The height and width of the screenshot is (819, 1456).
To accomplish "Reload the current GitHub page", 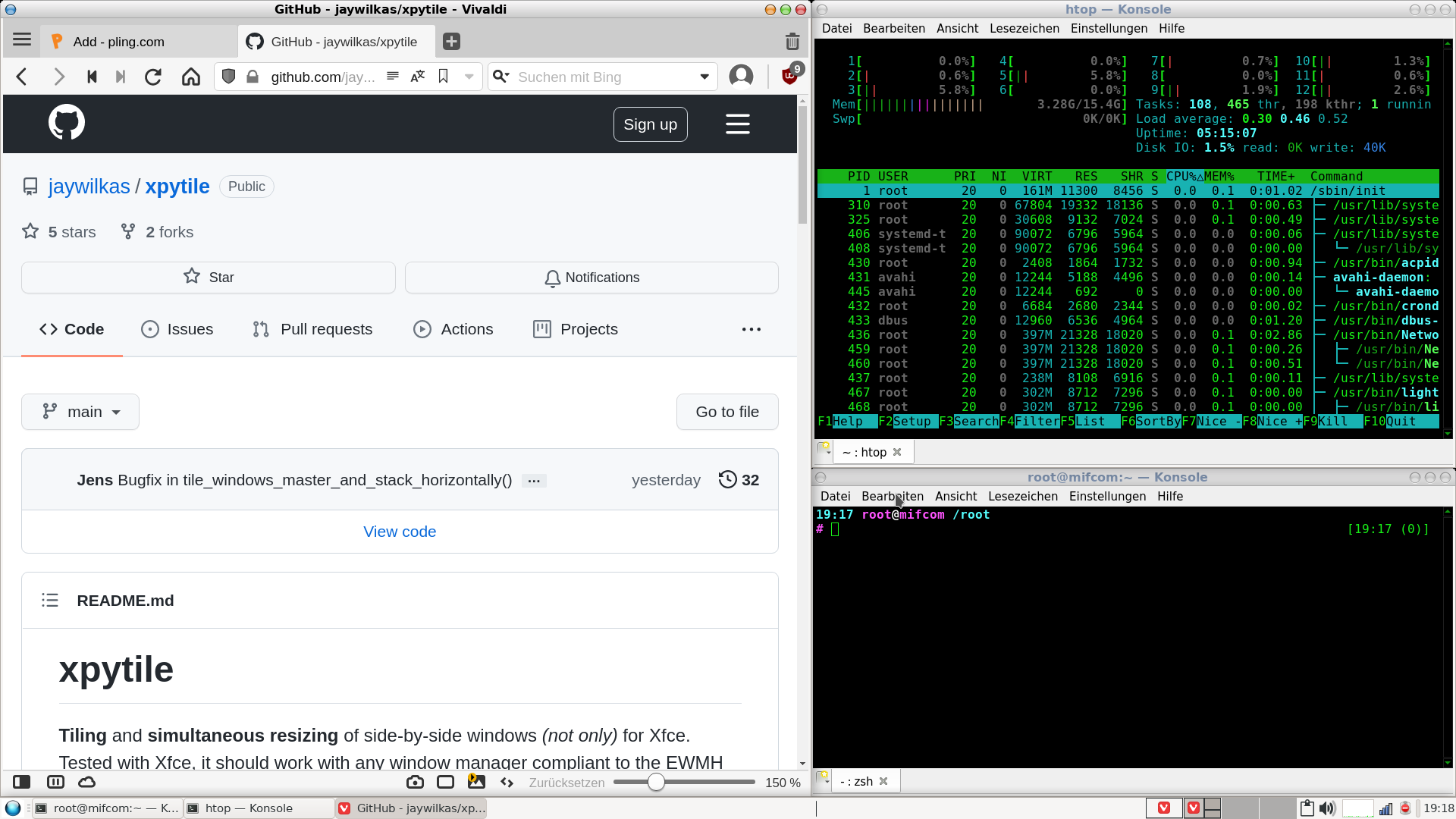I will (x=153, y=77).
